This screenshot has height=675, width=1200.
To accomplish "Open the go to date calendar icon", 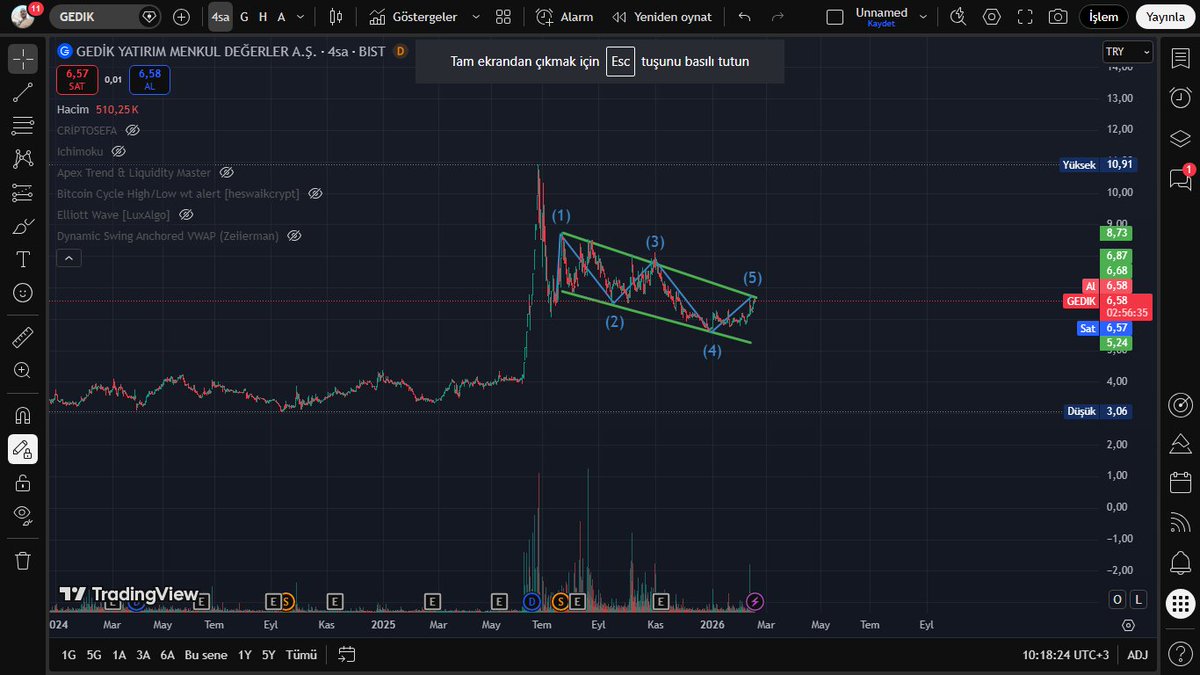I will click(x=347, y=655).
